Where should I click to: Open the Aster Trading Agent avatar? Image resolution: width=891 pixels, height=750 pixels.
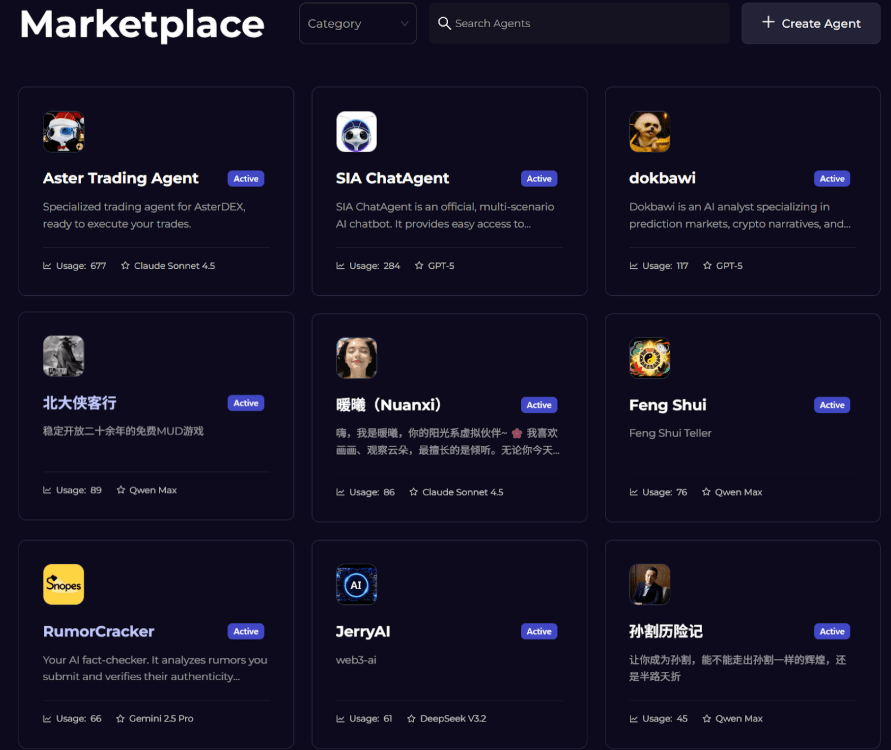pos(64,132)
